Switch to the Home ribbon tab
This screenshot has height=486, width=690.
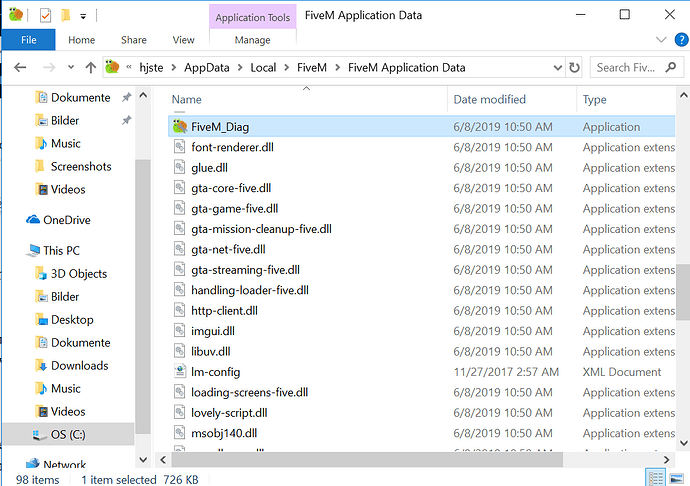pyautogui.click(x=81, y=40)
